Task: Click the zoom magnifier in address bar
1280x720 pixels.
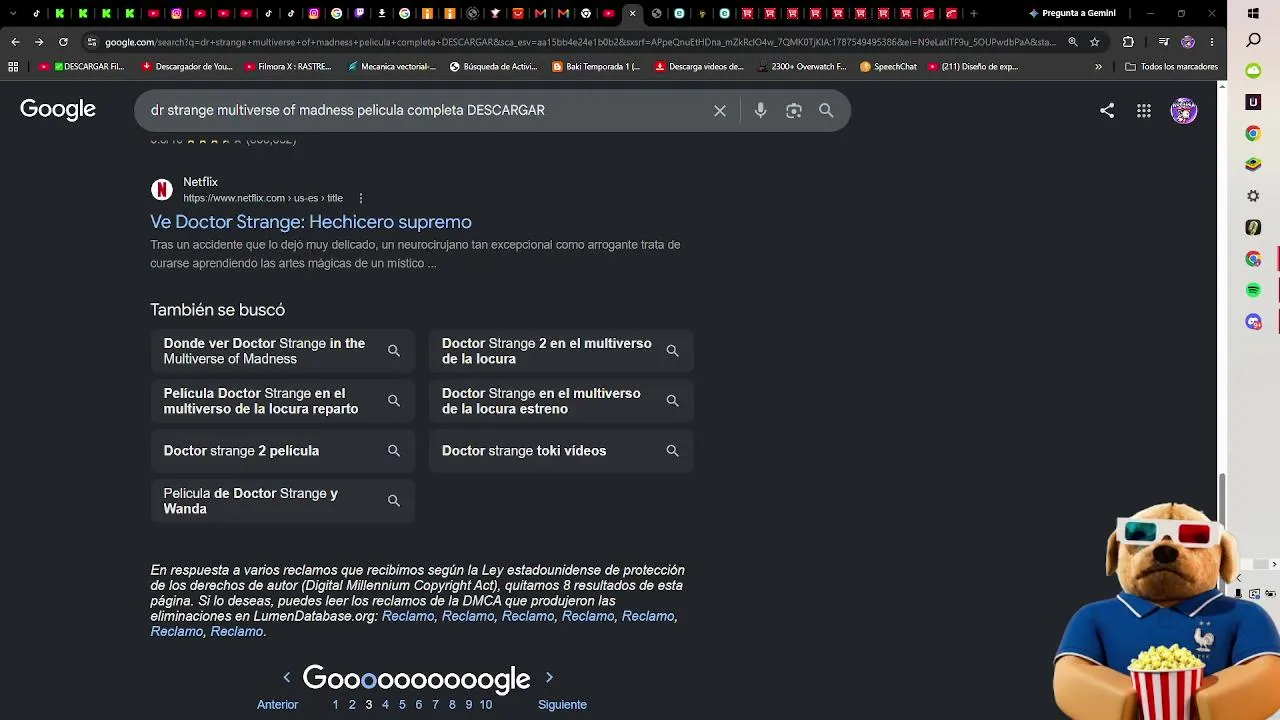Action: click(1073, 42)
